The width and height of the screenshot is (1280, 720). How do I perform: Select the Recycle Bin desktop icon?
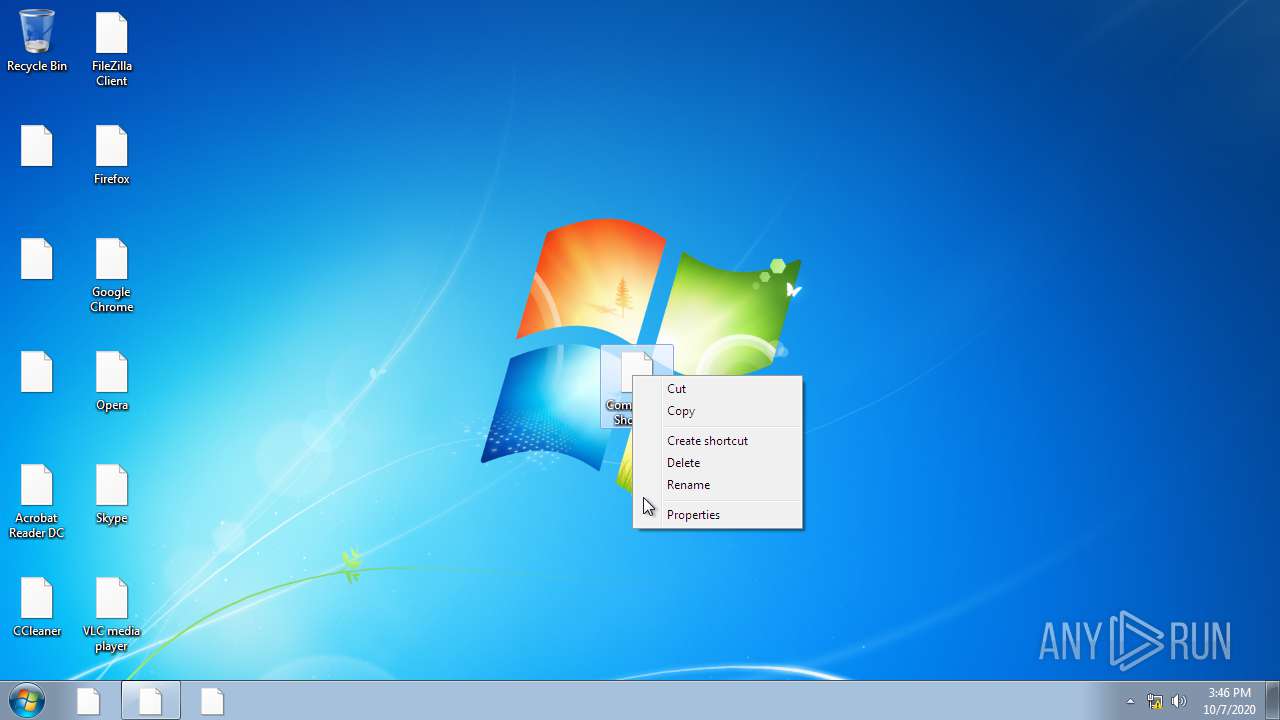(x=37, y=41)
